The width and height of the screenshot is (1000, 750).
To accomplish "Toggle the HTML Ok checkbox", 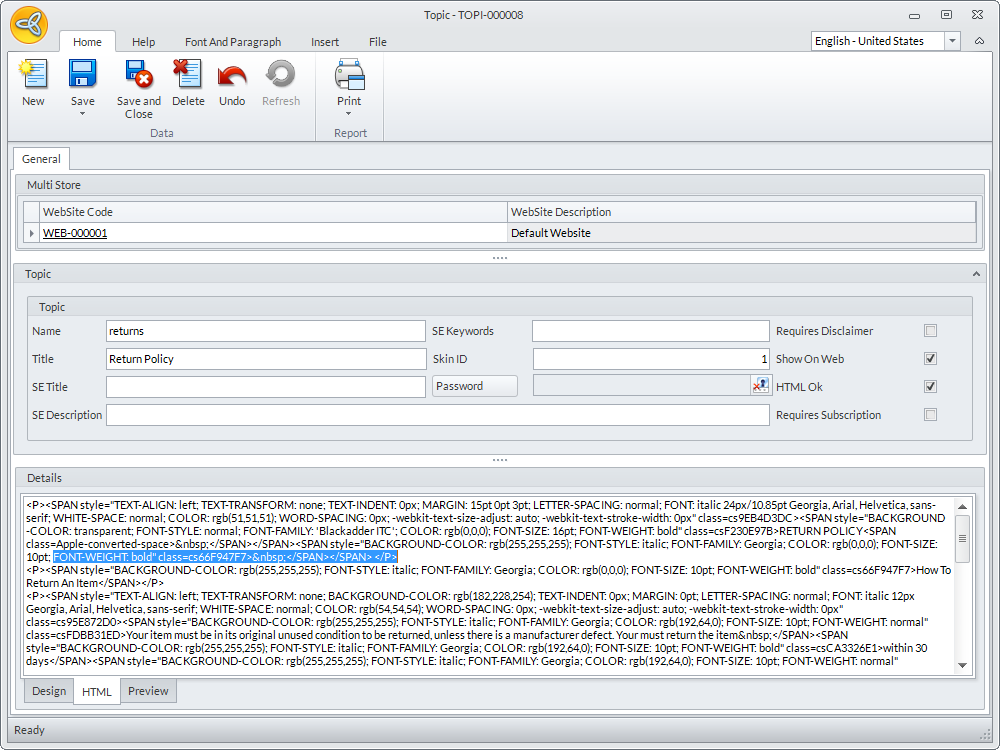I will click(931, 387).
